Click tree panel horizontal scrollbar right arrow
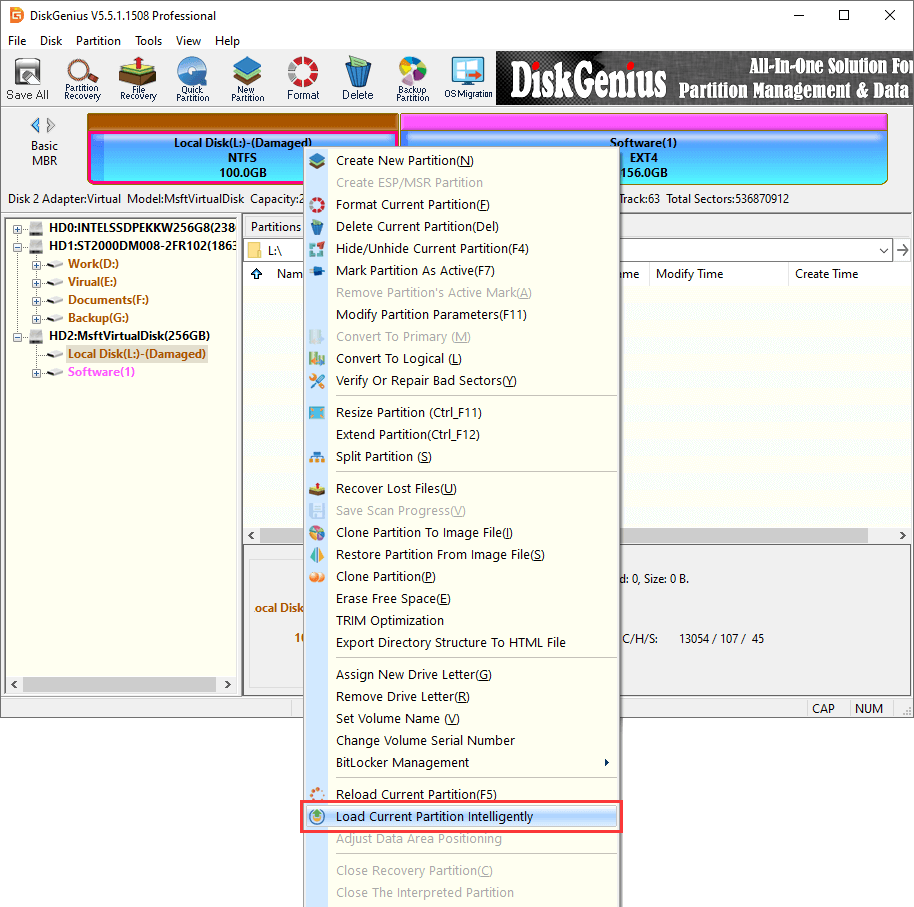This screenshot has width=914, height=907. tap(227, 684)
